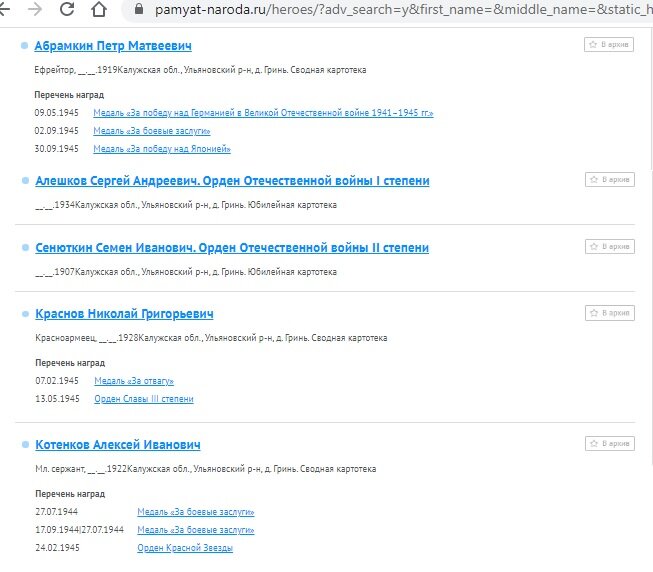Click the date 09.05.1945 in Абрамкин's awards
653x572 pixels.
(56, 113)
